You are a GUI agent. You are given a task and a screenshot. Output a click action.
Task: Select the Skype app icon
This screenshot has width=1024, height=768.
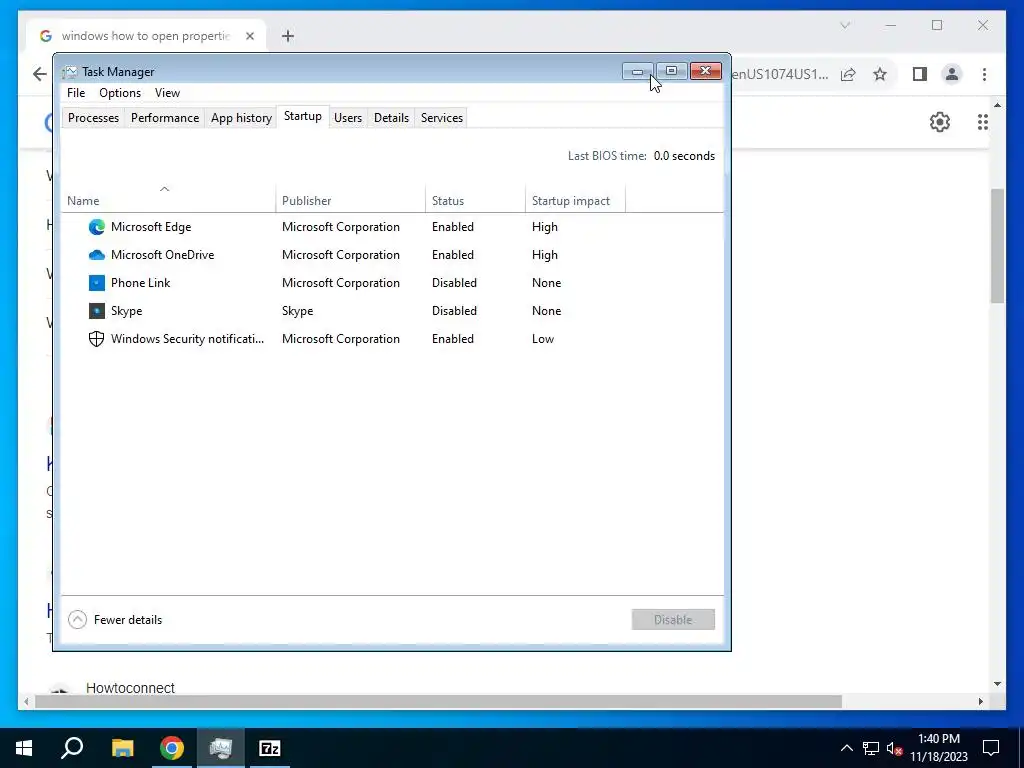click(97, 311)
